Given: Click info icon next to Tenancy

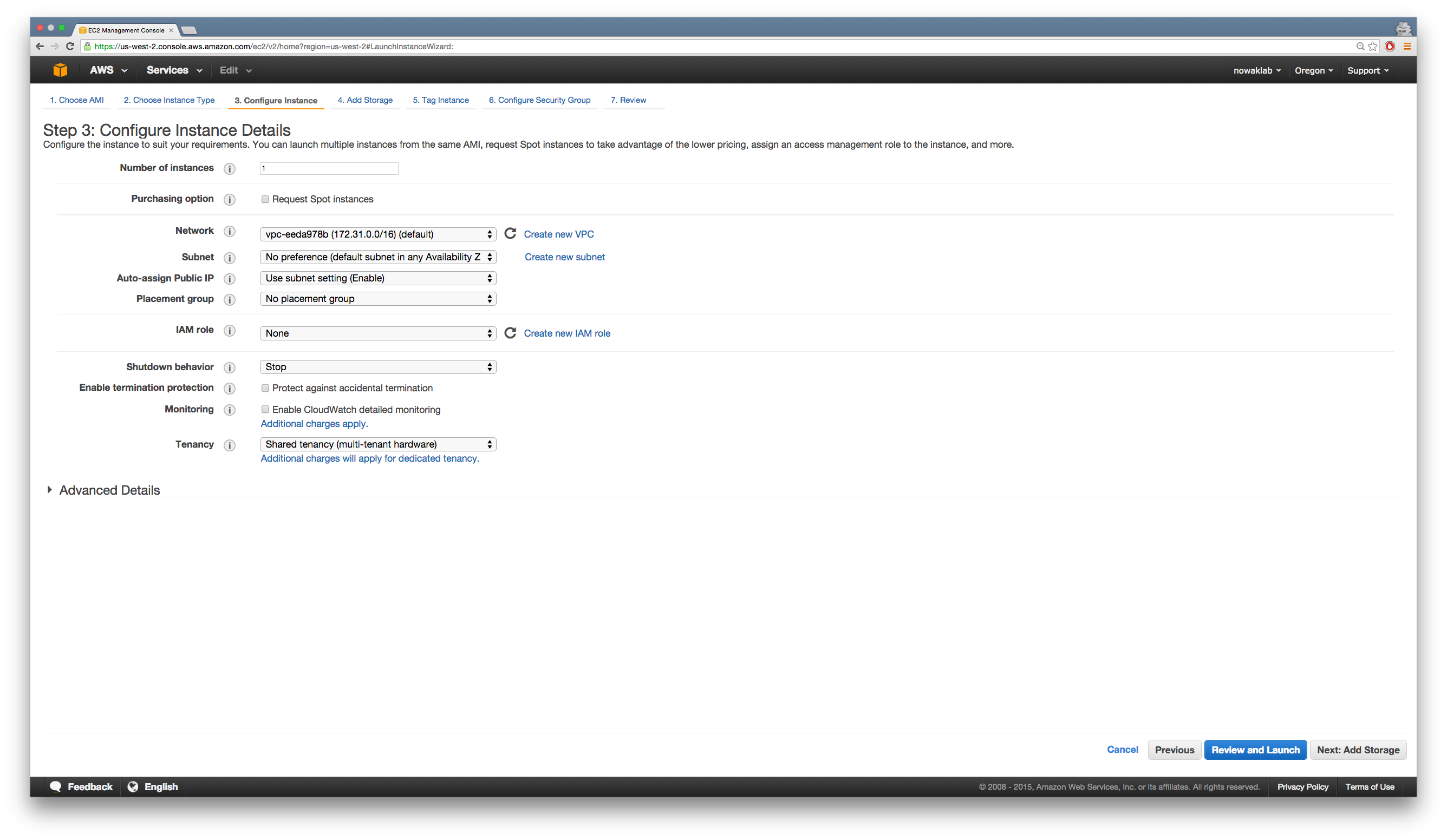Looking at the screenshot, I should [x=230, y=445].
